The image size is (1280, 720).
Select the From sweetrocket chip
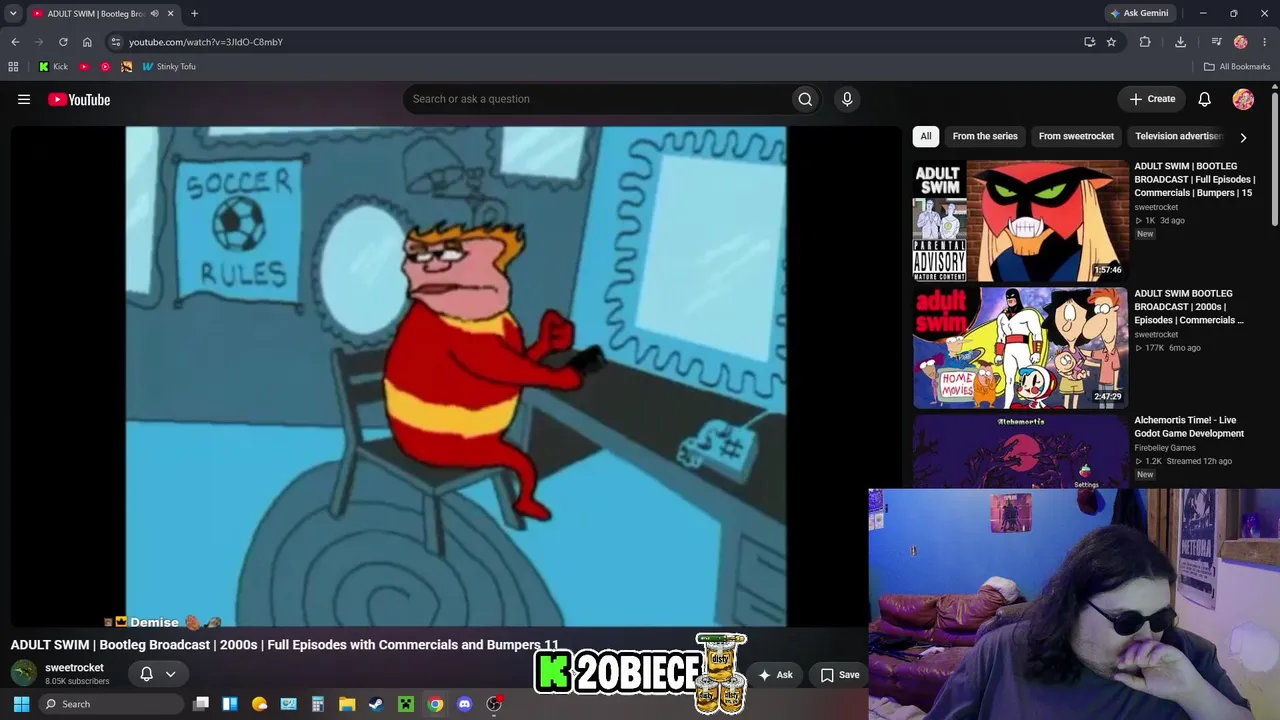click(1076, 136)
